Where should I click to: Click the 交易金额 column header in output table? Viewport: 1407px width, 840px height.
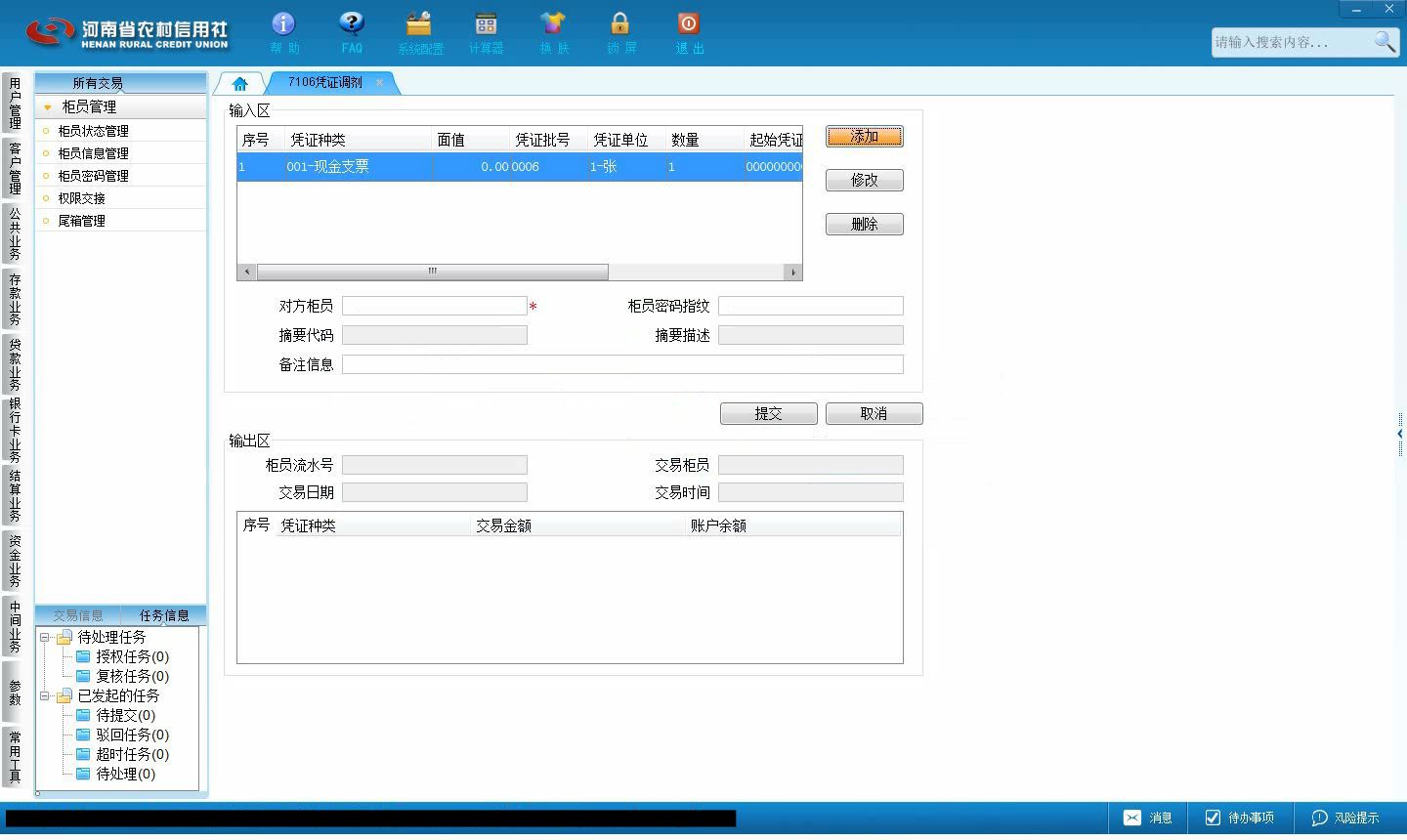[577, 525]
